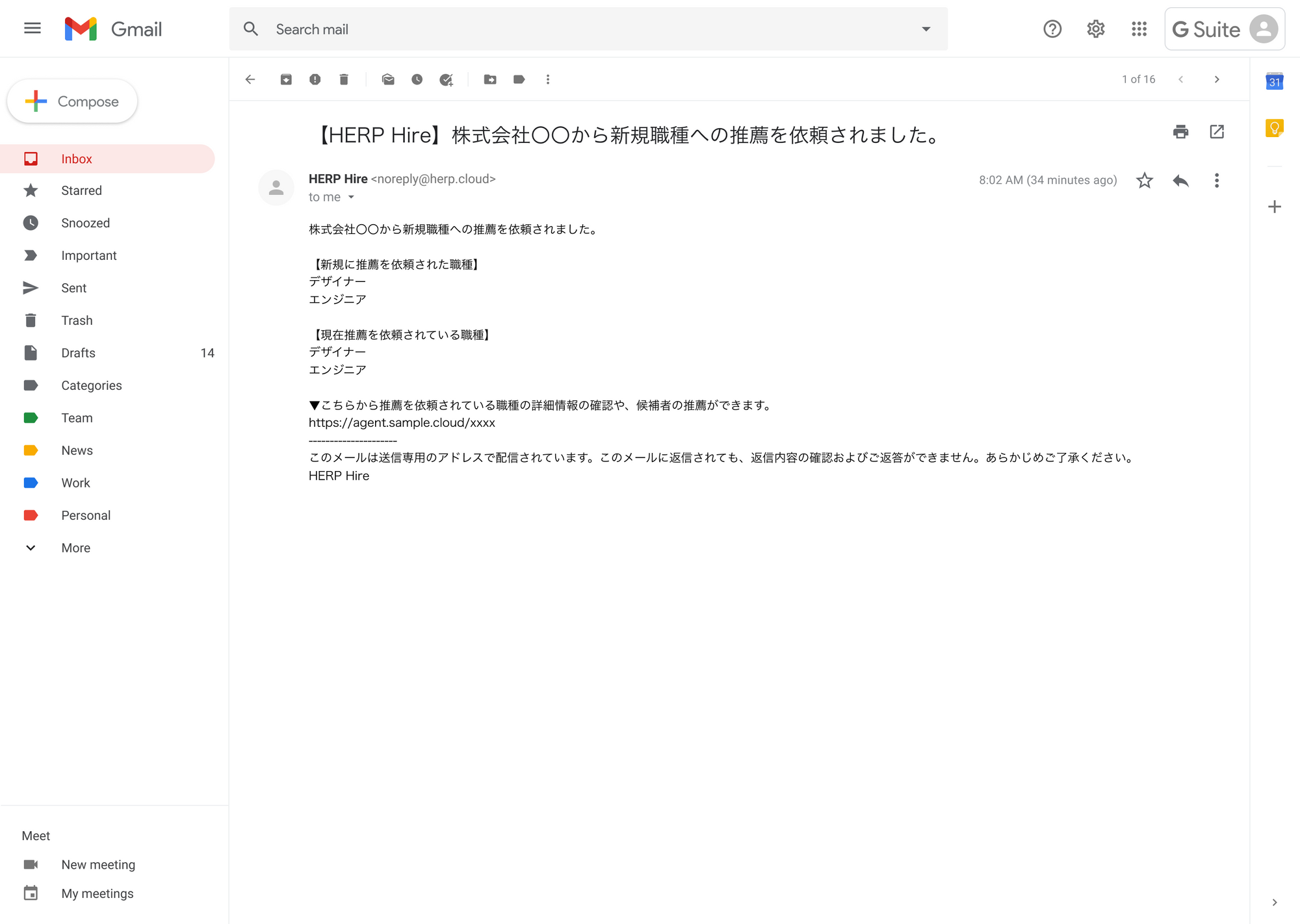Report this message as spam
Screen dimensions: 1300x924
coord(315,79)
